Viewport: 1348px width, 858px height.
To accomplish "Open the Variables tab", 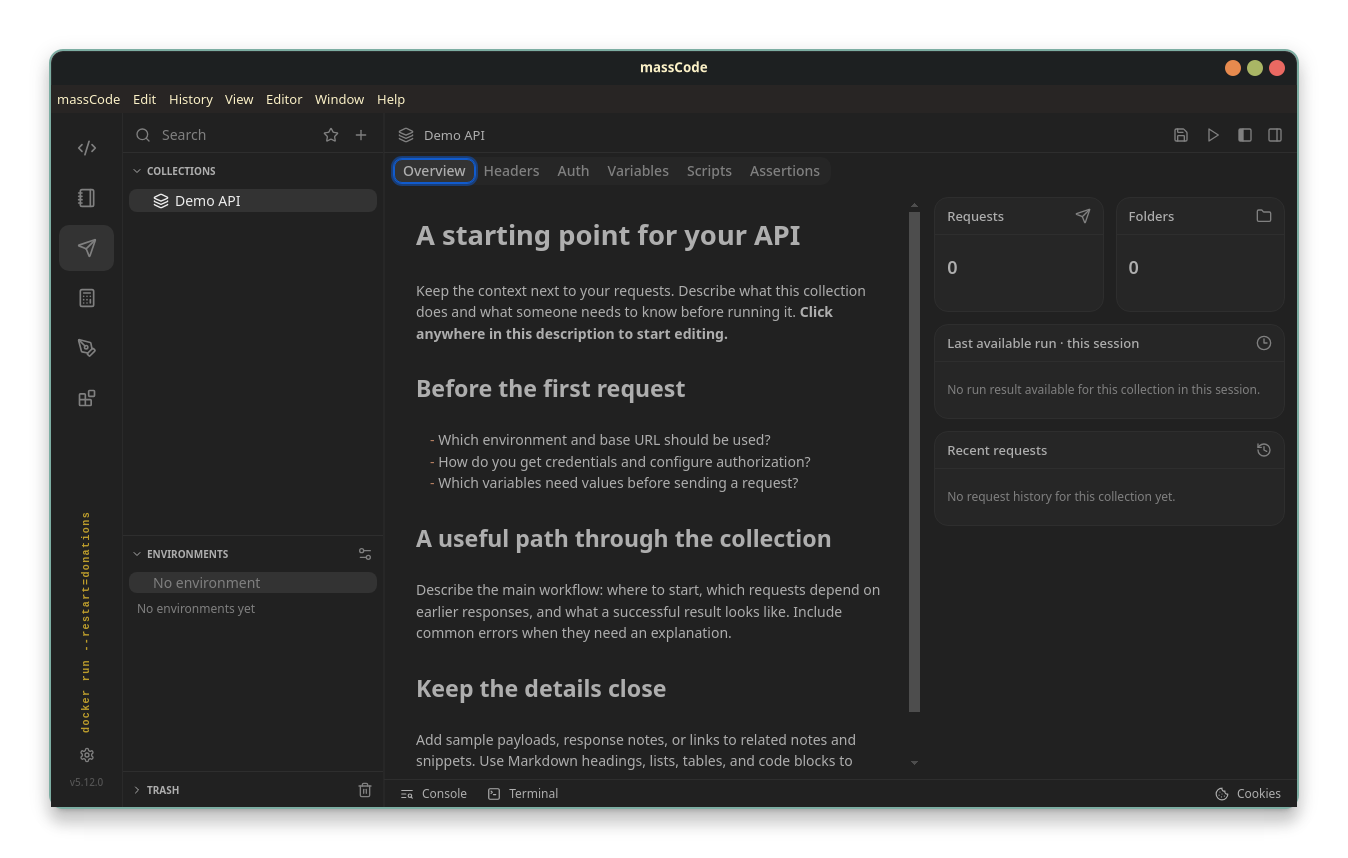I will [x=638, y=171].
